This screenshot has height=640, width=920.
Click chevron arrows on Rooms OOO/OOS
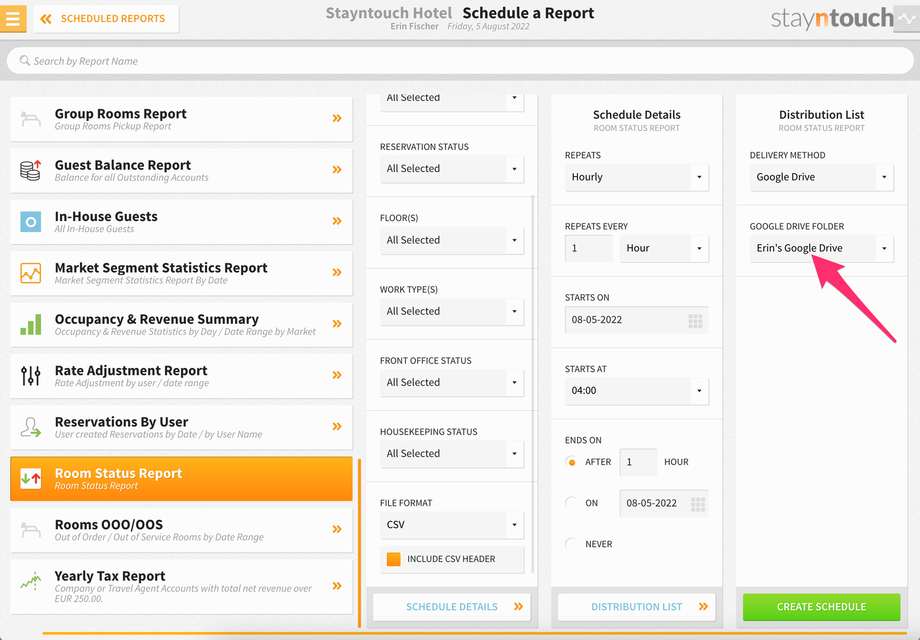point(337,529)
